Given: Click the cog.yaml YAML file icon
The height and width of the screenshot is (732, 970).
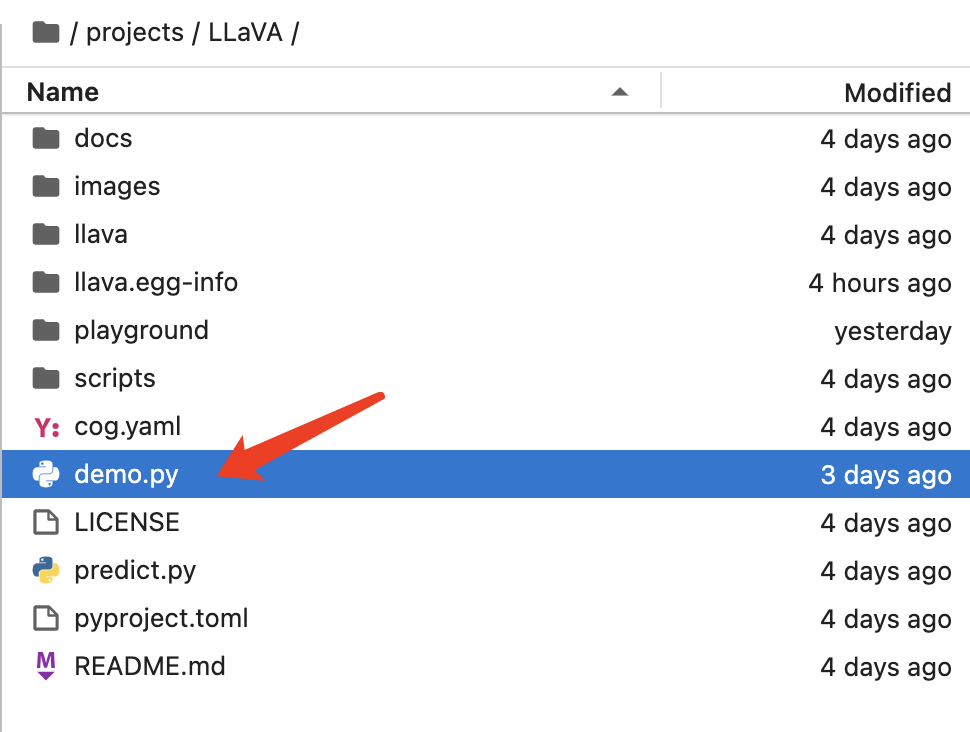Looking at the screenshot, I should click(x=46, y=427).
